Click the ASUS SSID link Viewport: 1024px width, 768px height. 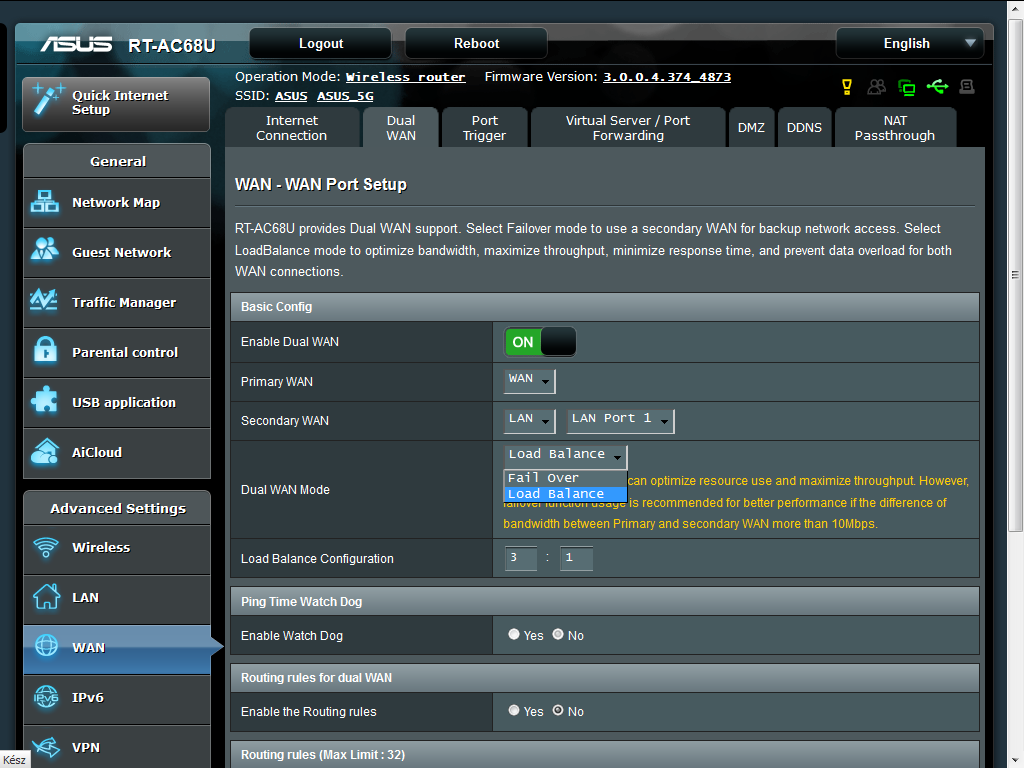click(x=291, y=96)
